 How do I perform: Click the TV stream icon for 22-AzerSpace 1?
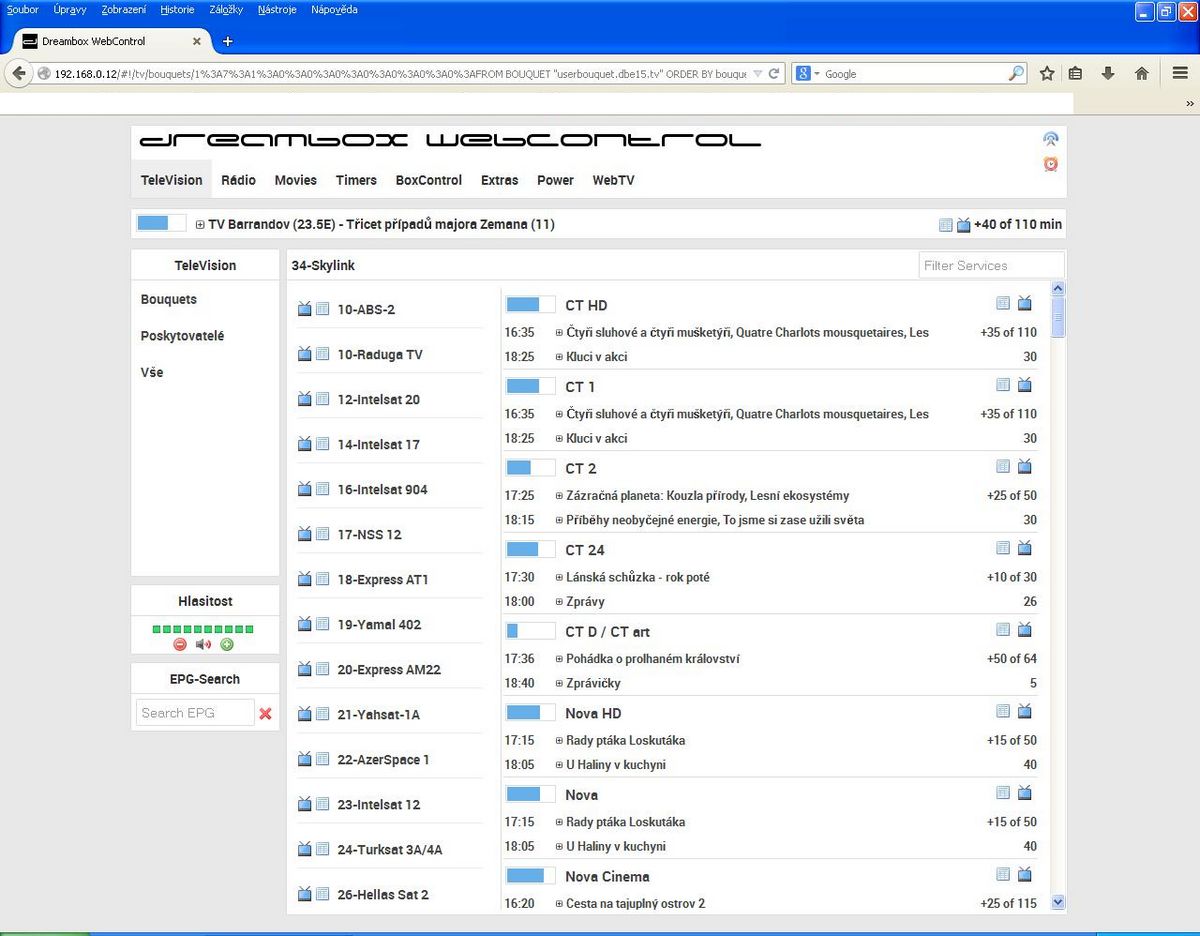point(305,759)
